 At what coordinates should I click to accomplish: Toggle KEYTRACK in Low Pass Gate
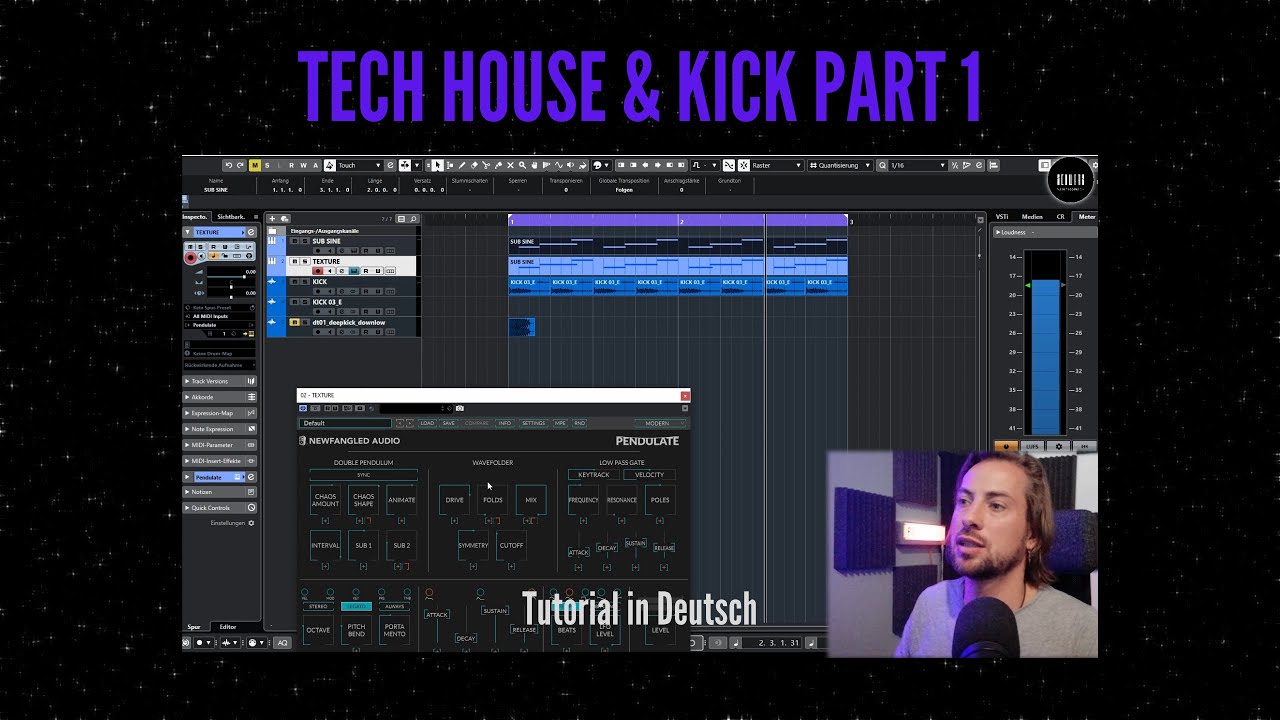[593, 474]
